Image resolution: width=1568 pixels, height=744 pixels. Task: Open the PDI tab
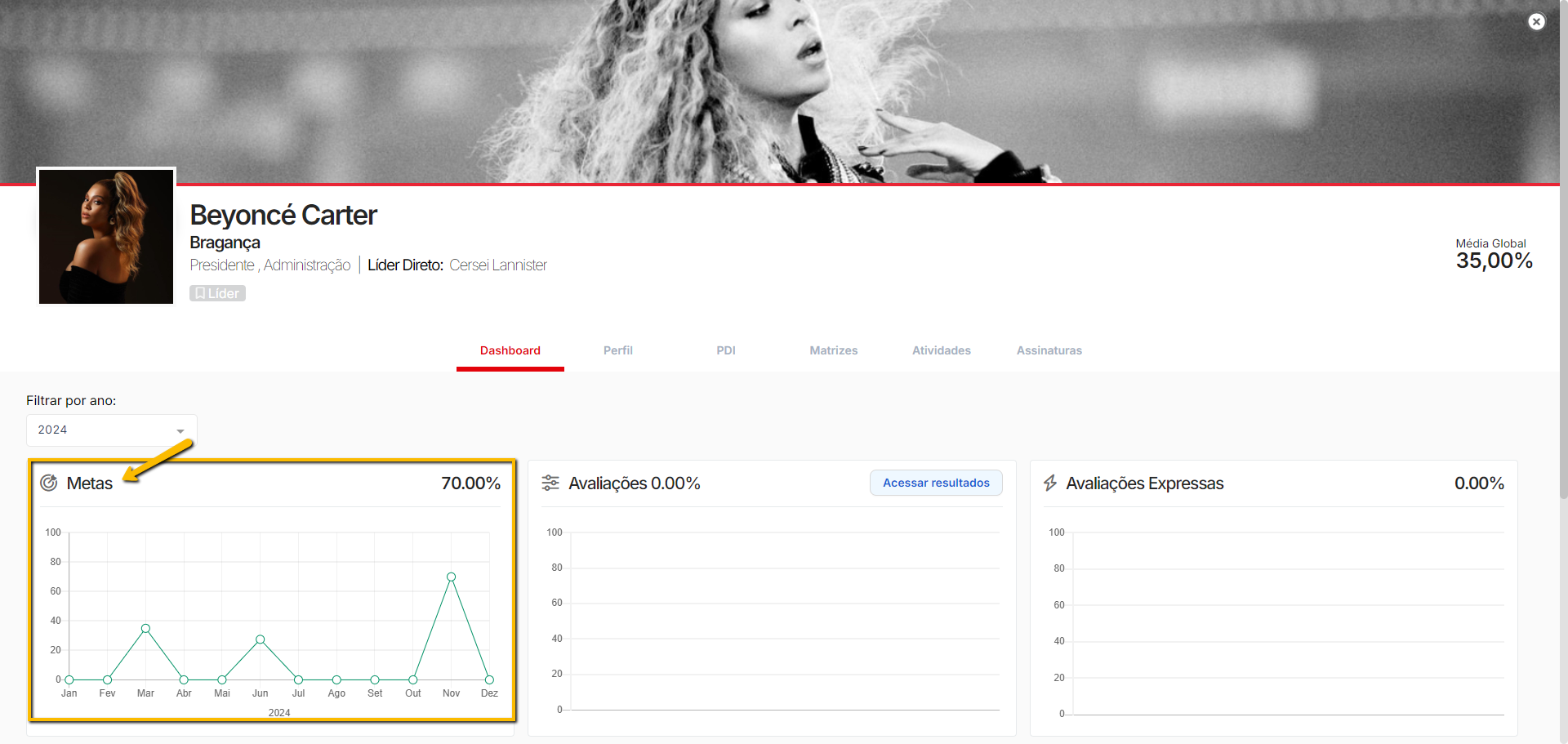(x=726, y=350)
